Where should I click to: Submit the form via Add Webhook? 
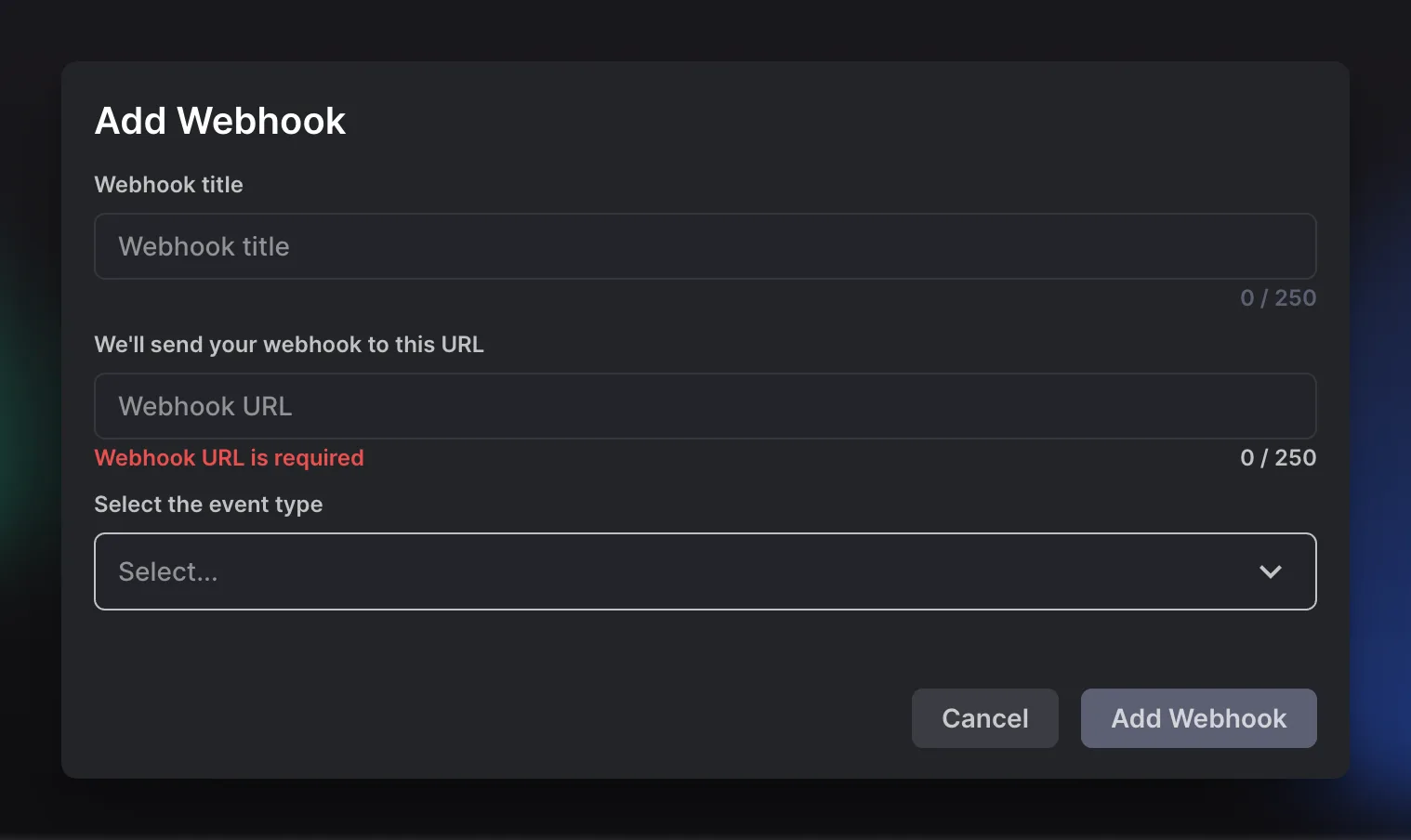(x=1198, y=718)
